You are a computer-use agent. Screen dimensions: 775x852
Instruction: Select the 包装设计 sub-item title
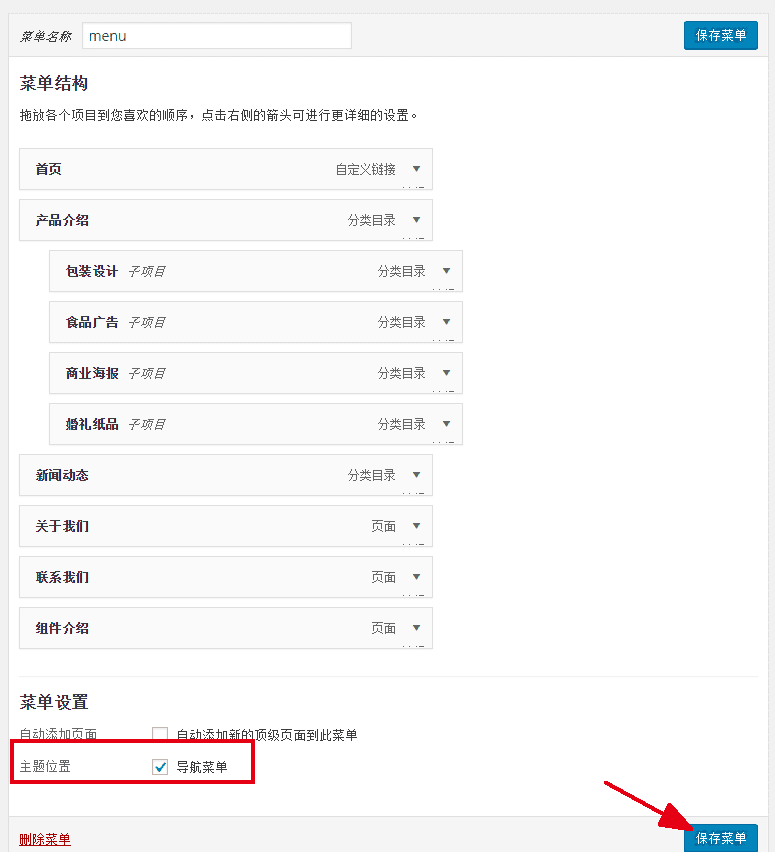click(92, 271)
